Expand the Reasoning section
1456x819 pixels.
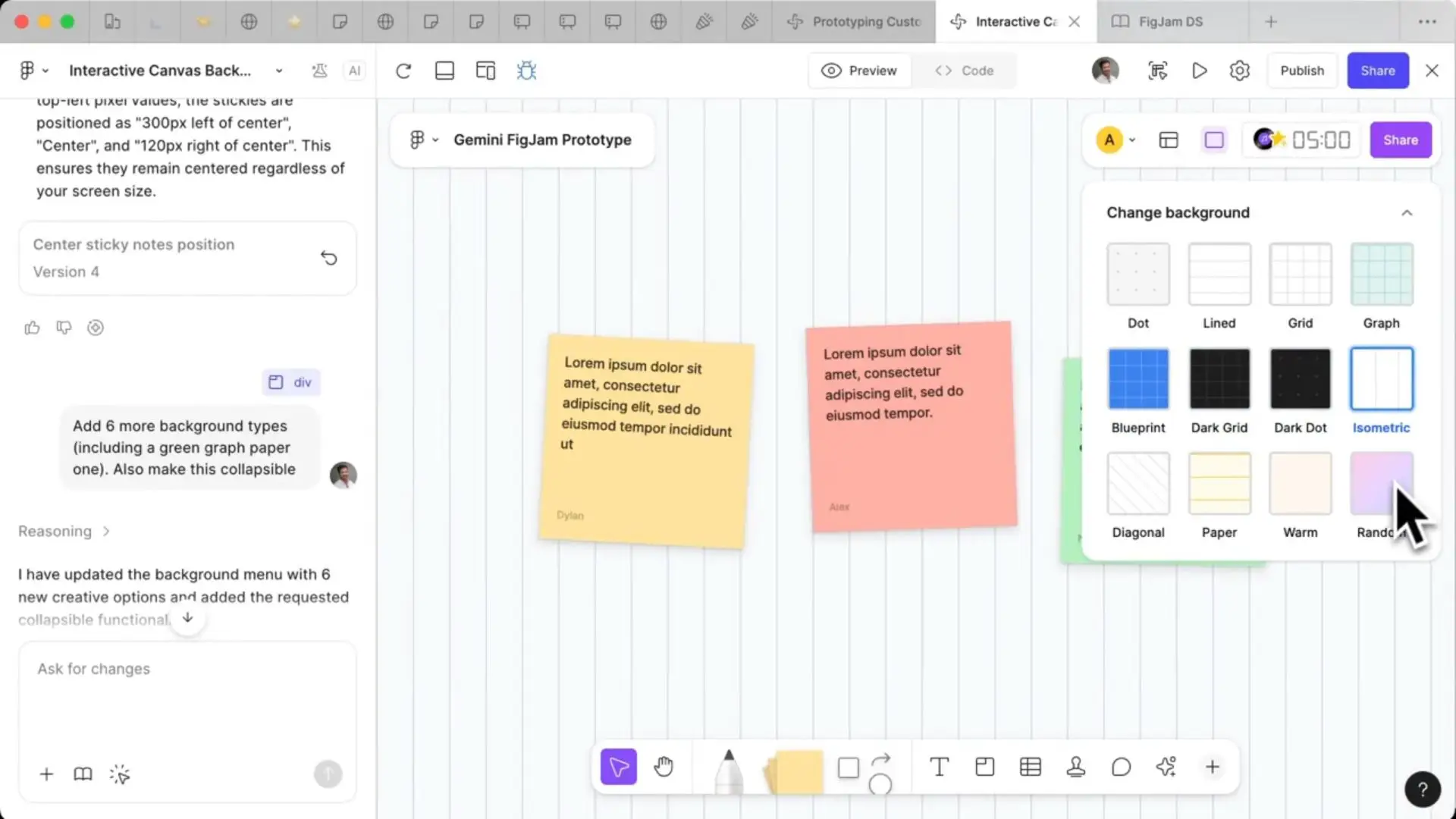(x=64, y=531)
